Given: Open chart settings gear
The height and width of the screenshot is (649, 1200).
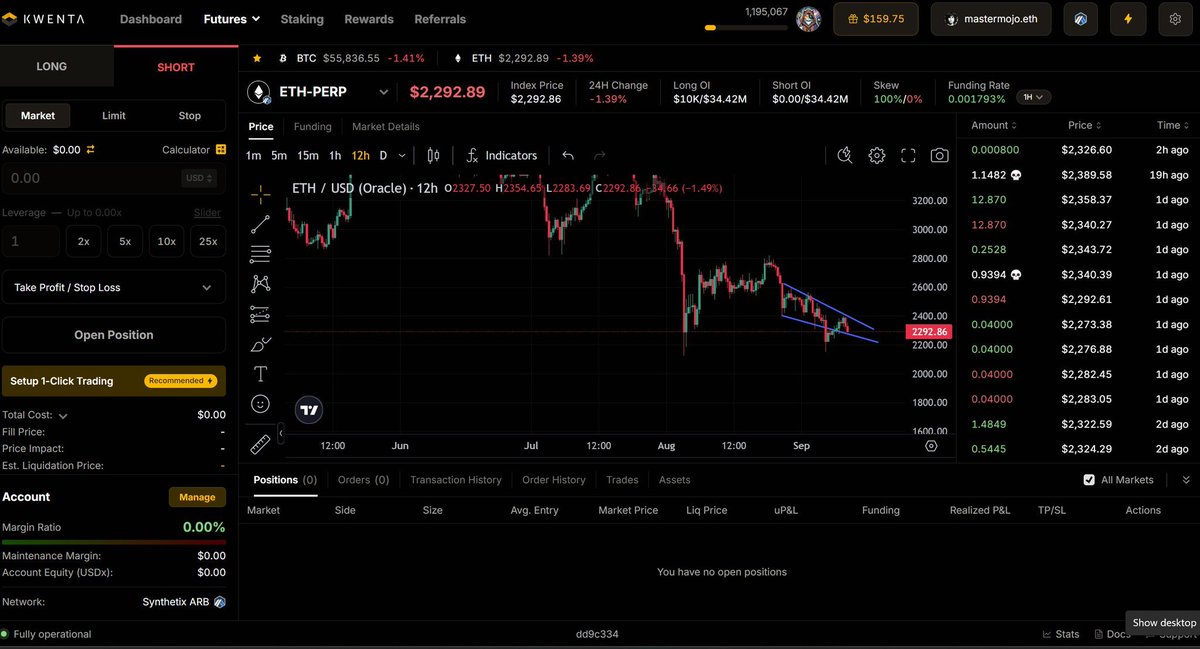Looking at the screenshot, I should click(877, 155).
